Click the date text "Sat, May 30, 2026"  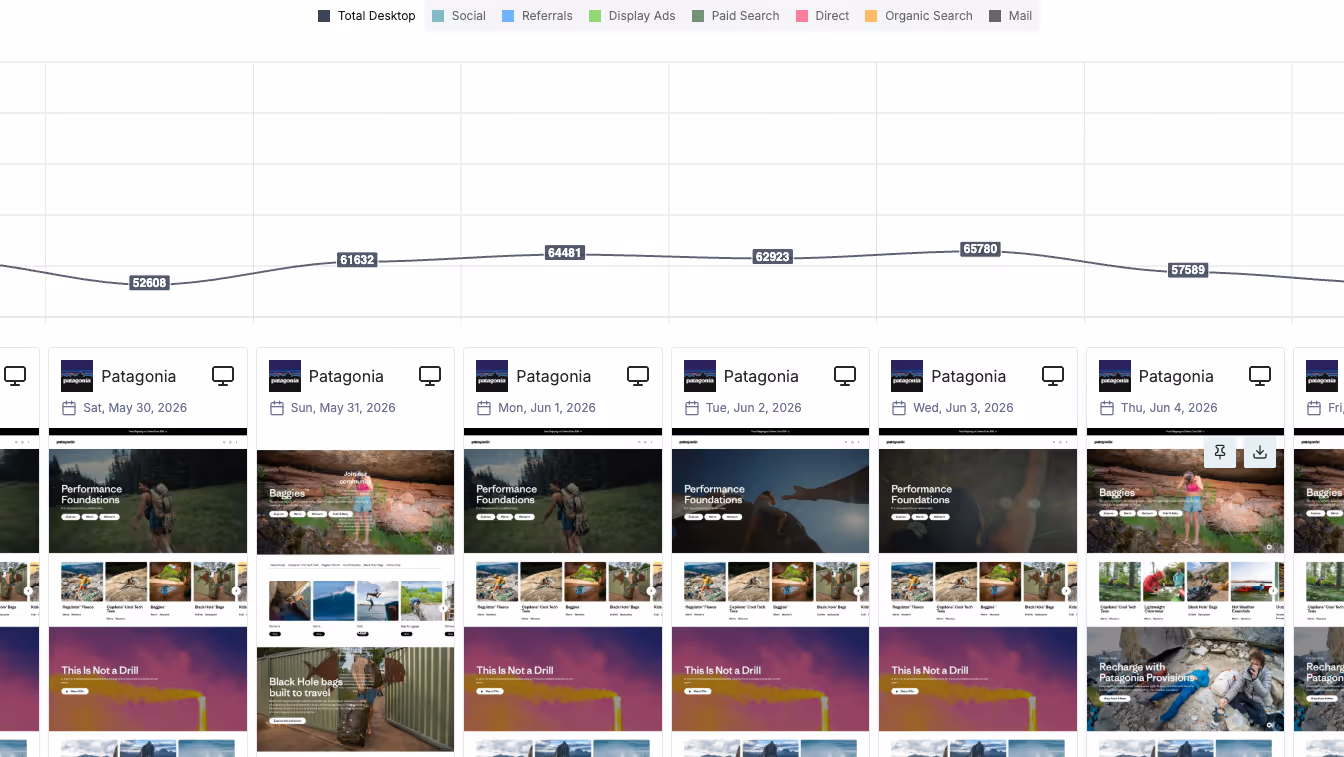[135, 408]
